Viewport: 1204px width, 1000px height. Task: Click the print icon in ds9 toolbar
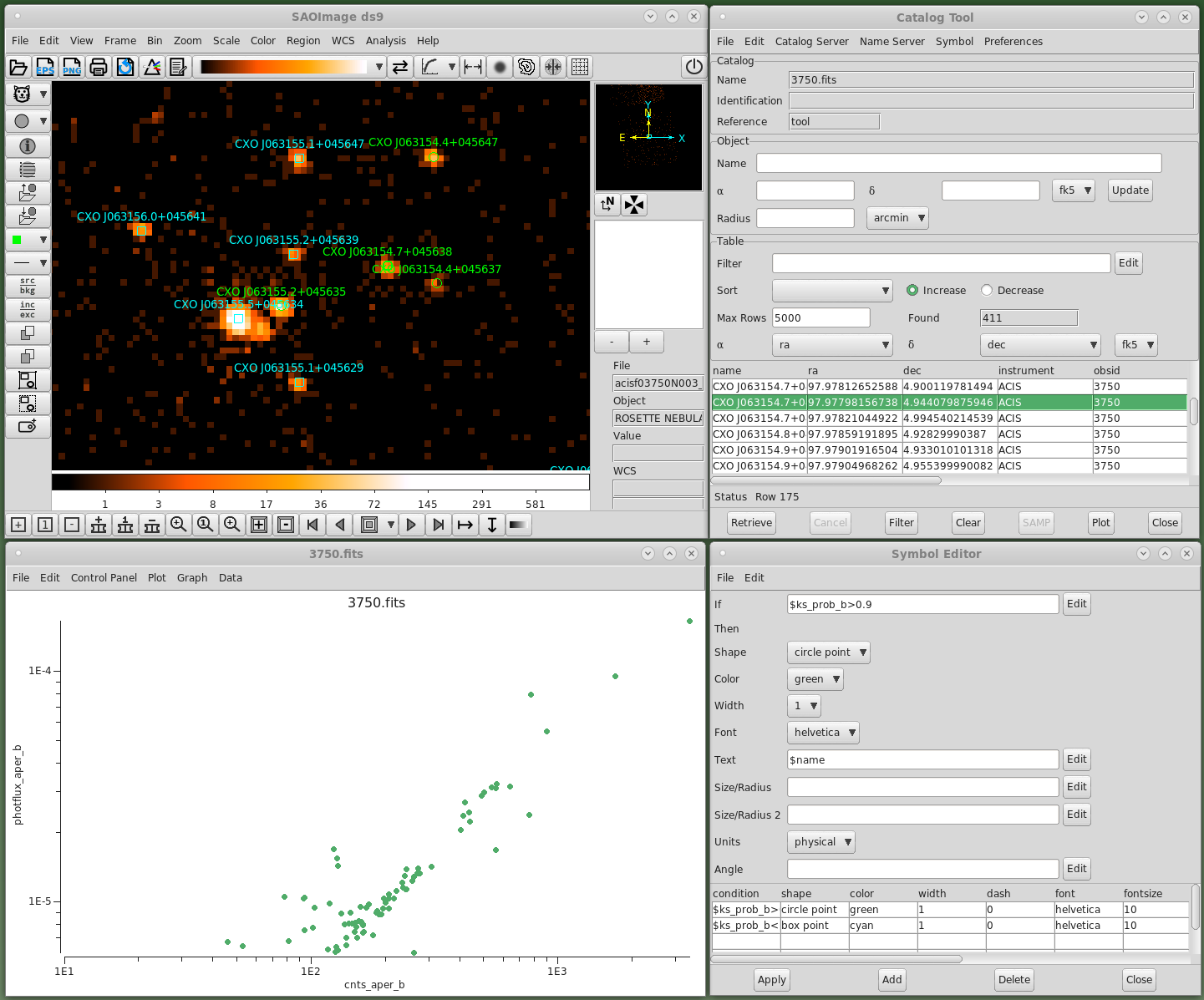[x=99, y=67]
